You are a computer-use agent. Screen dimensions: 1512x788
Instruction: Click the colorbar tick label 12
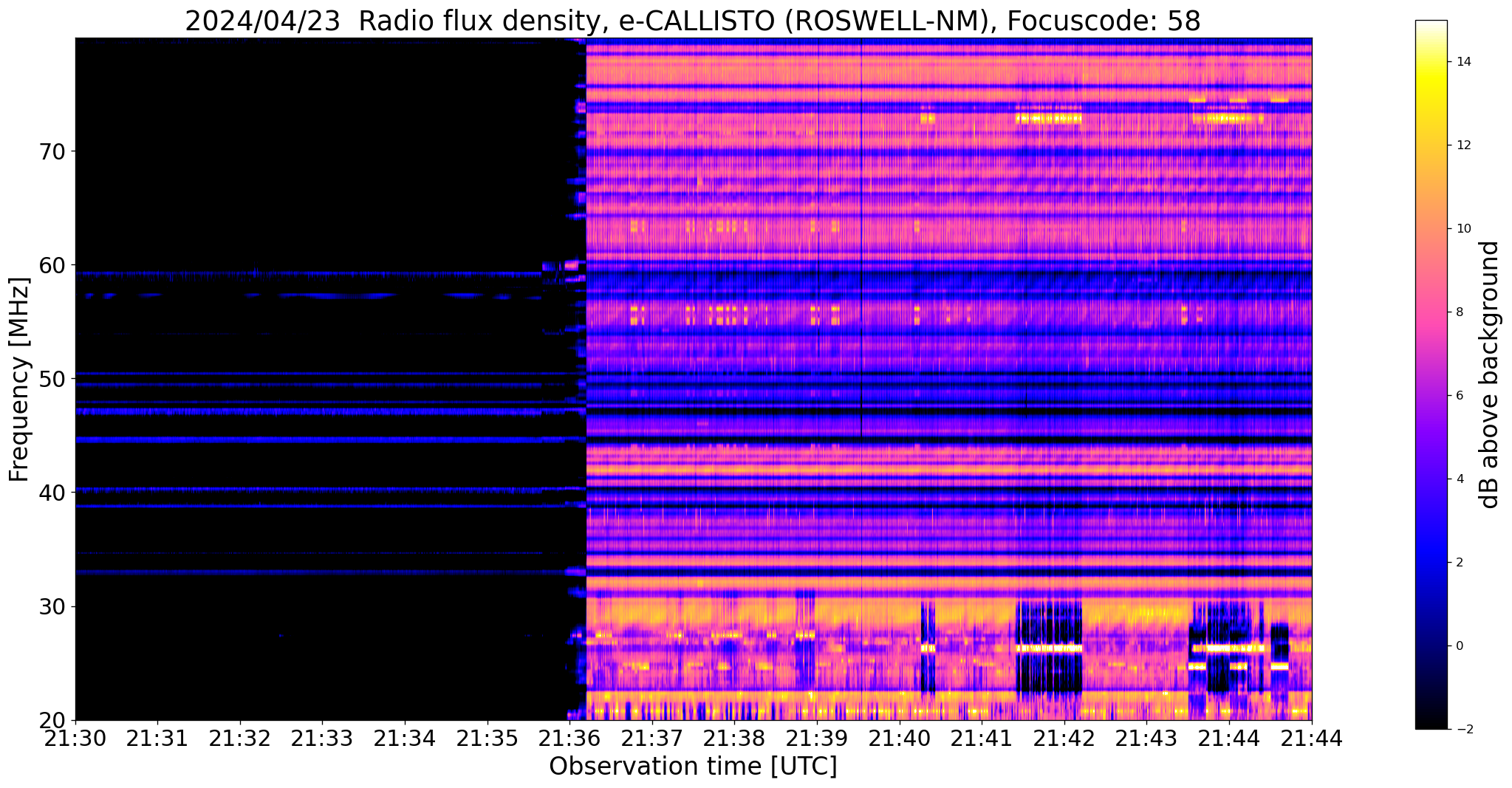1463,145
